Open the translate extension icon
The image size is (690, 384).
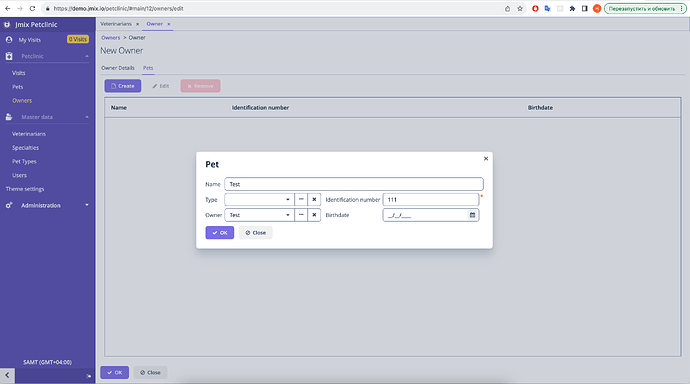(547, 8)
